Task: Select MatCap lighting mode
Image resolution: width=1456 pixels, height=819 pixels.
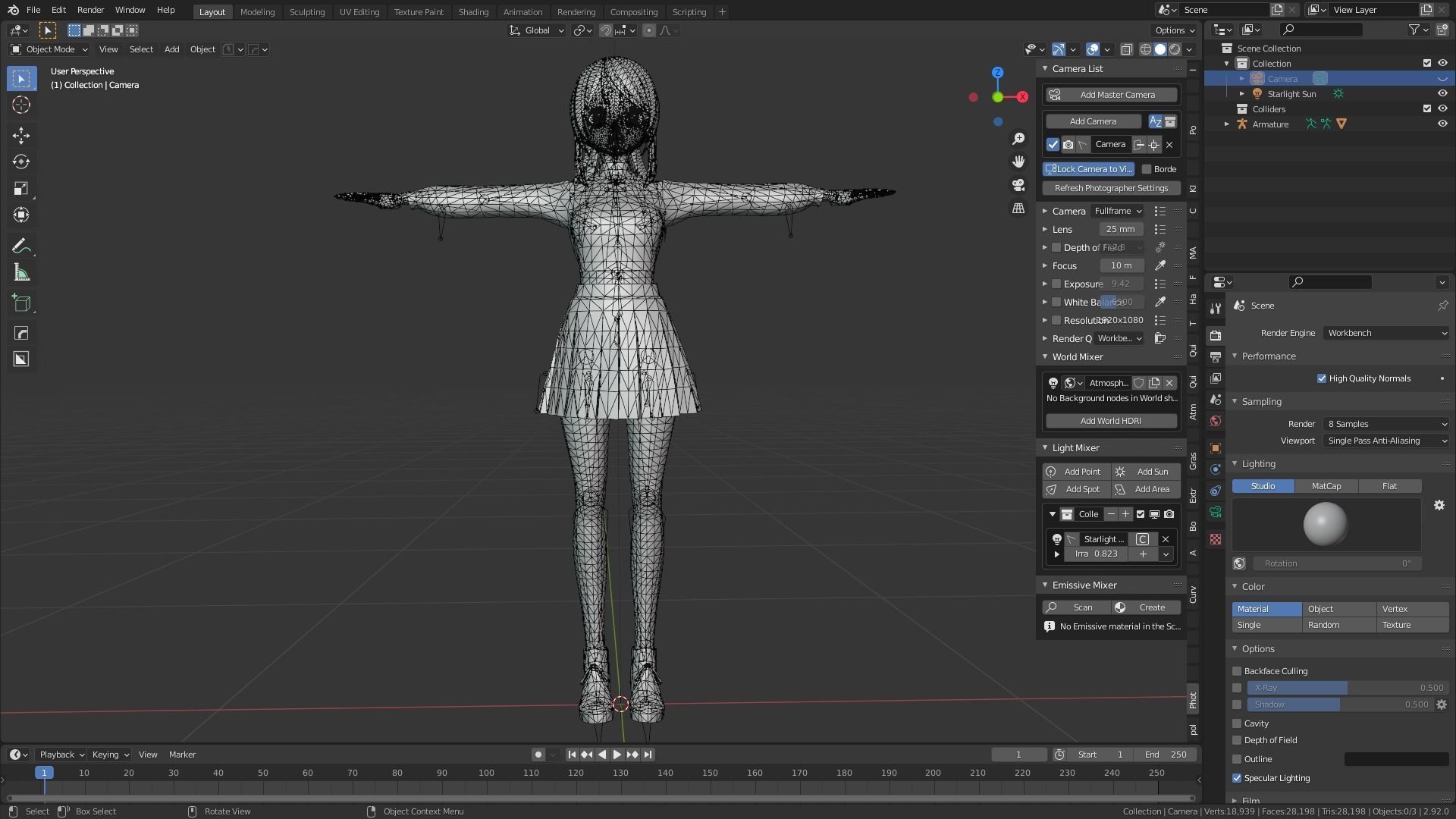Action: click(1326, 486)
